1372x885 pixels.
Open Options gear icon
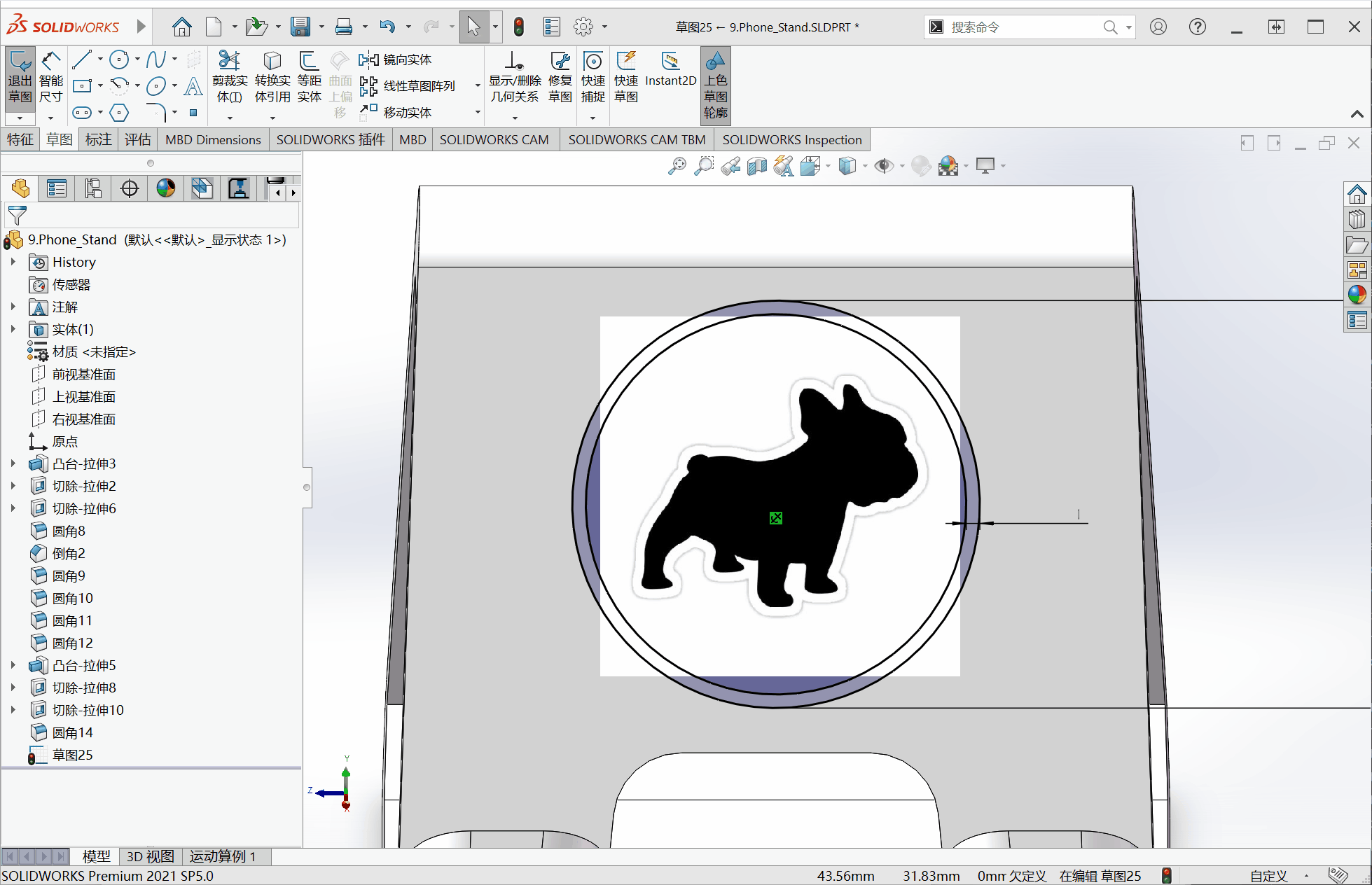583,27
